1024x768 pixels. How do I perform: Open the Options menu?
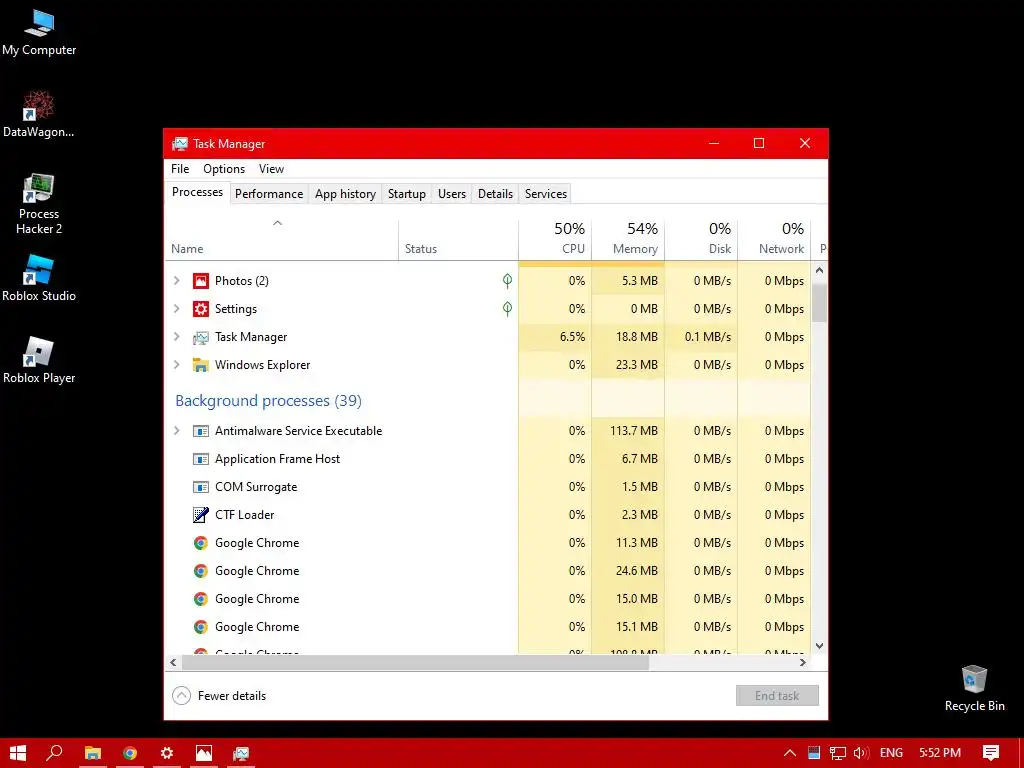click(x=224, y=168)
